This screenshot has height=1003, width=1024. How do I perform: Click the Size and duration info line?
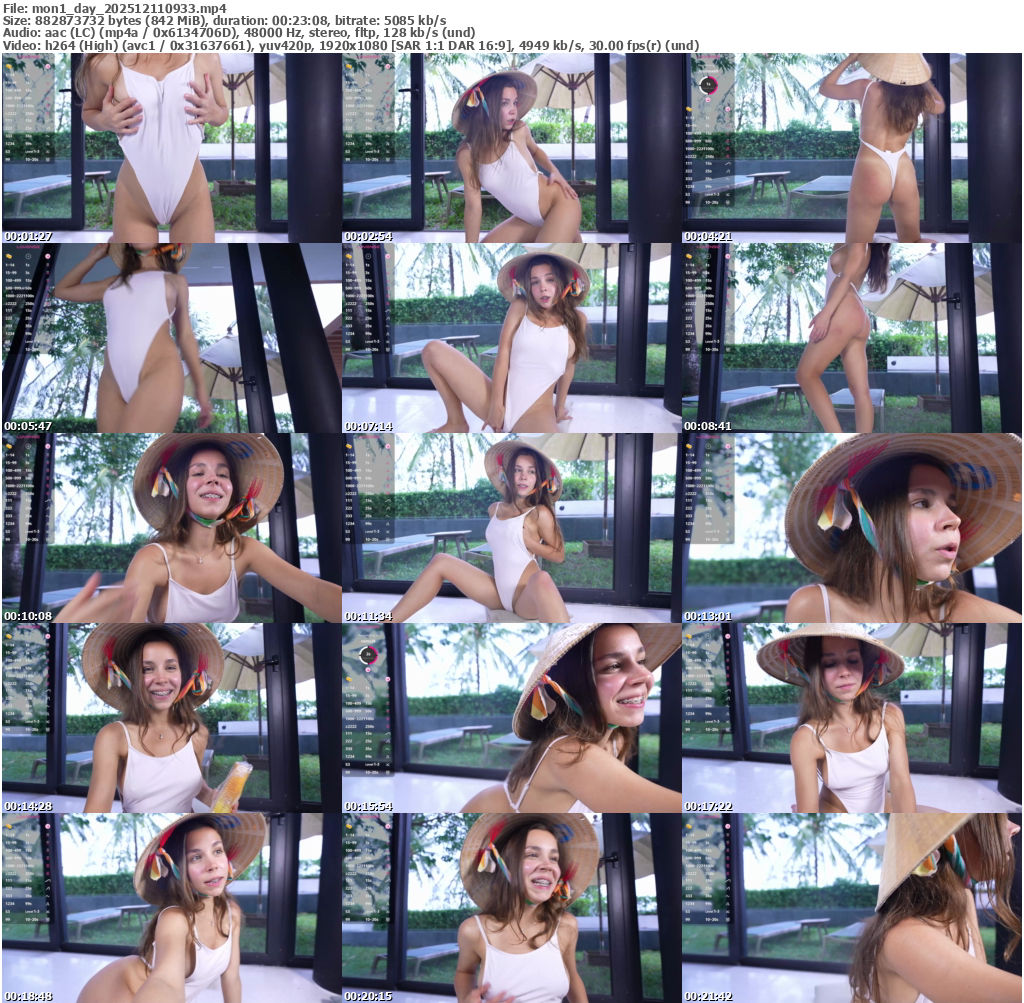click(x=225, y=20)
